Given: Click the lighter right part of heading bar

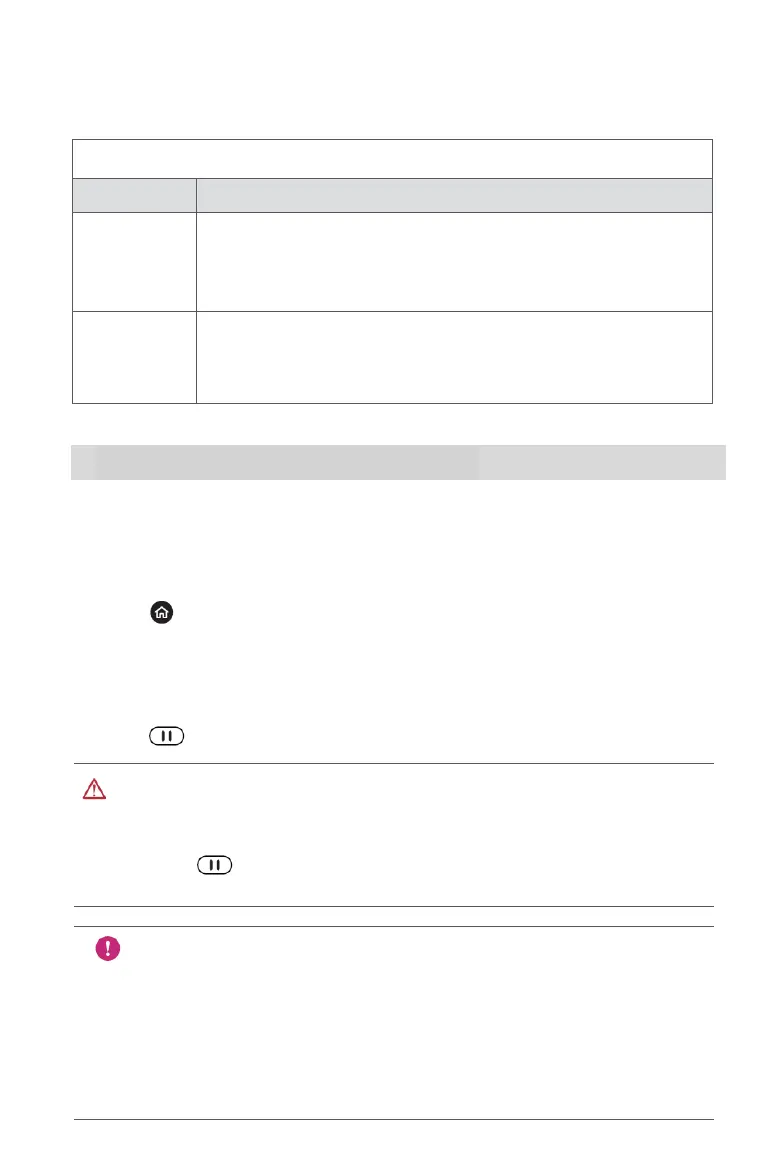Looking at the screenshot, I should click(601, 462).
